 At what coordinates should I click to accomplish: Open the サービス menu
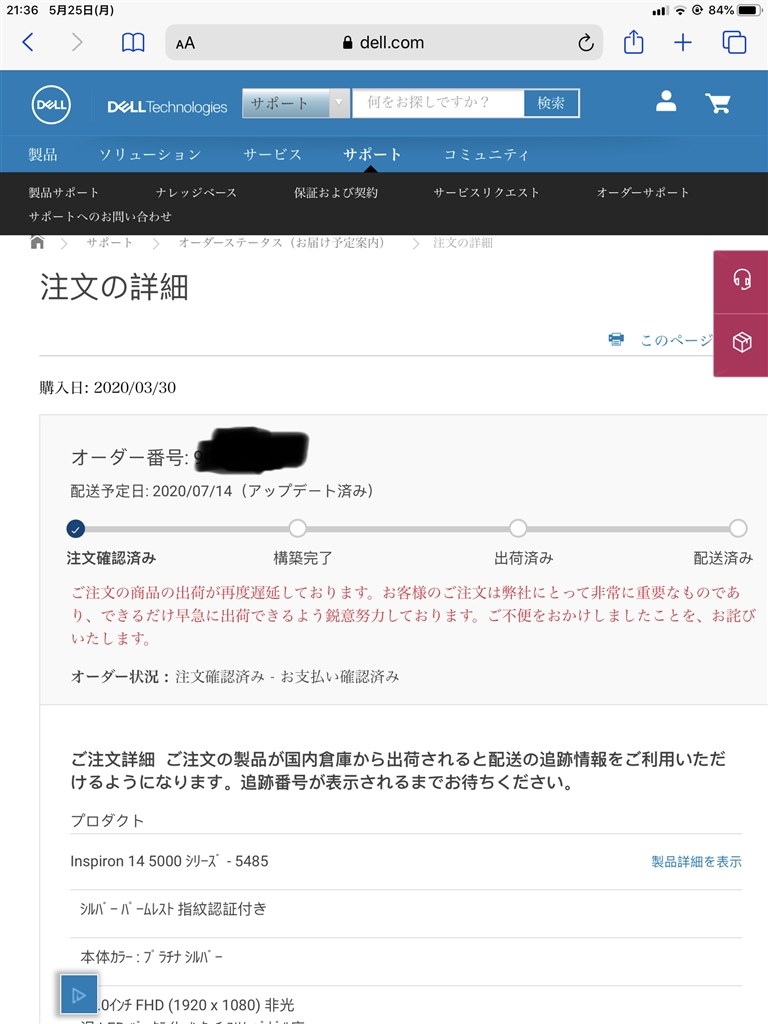272,154
